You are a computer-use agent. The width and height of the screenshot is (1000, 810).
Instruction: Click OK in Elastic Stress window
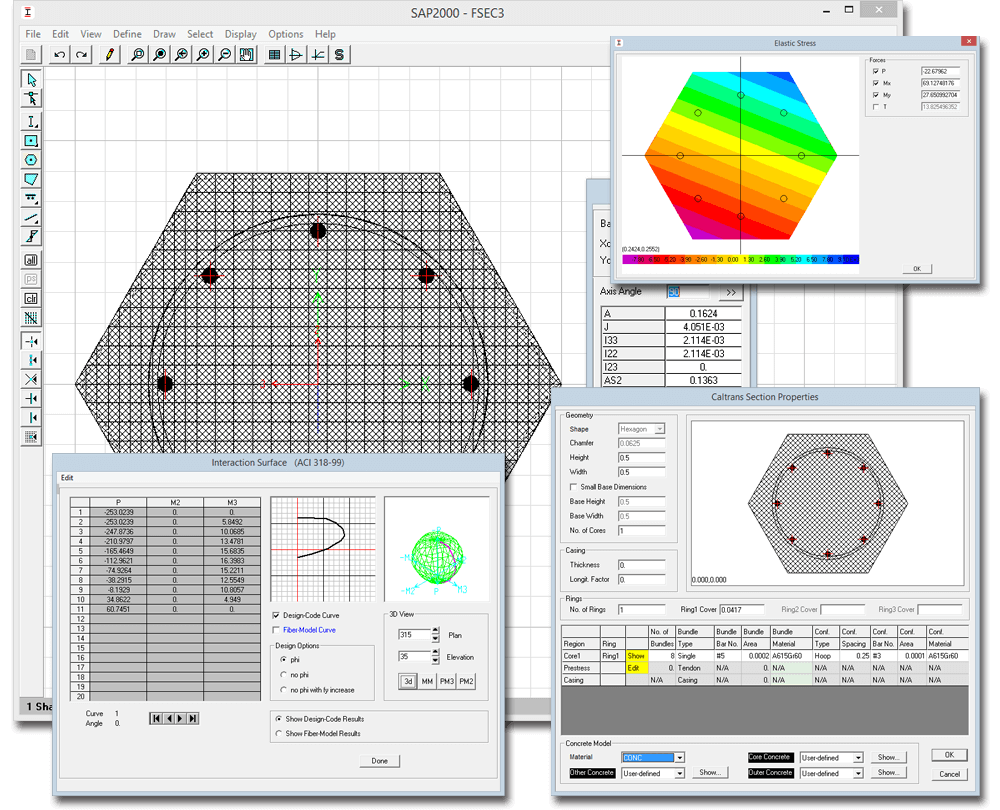point(917,269)
